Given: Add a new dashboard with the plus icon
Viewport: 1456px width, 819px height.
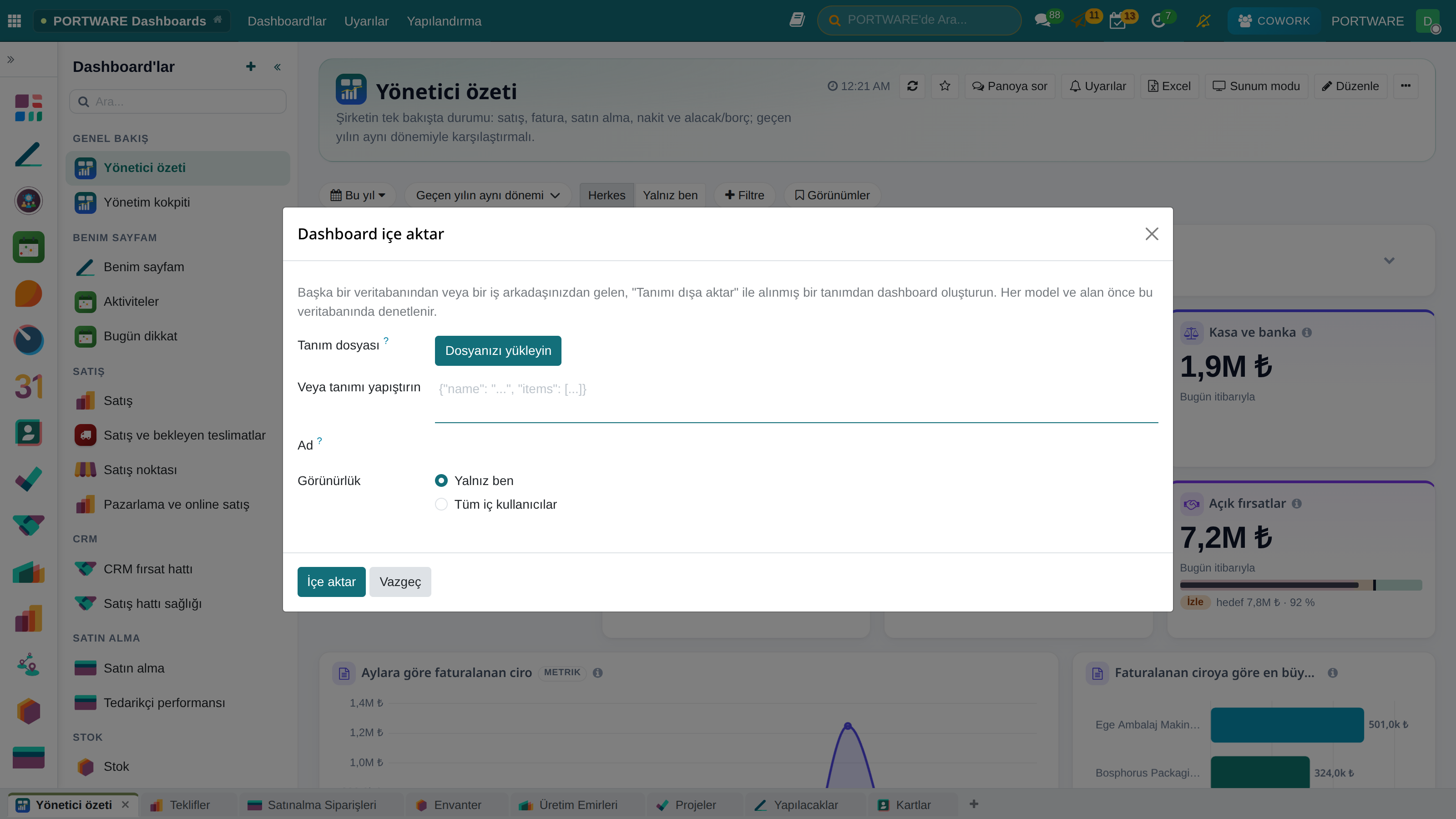Looking at the screenshot, I should [x=251, y=67].
